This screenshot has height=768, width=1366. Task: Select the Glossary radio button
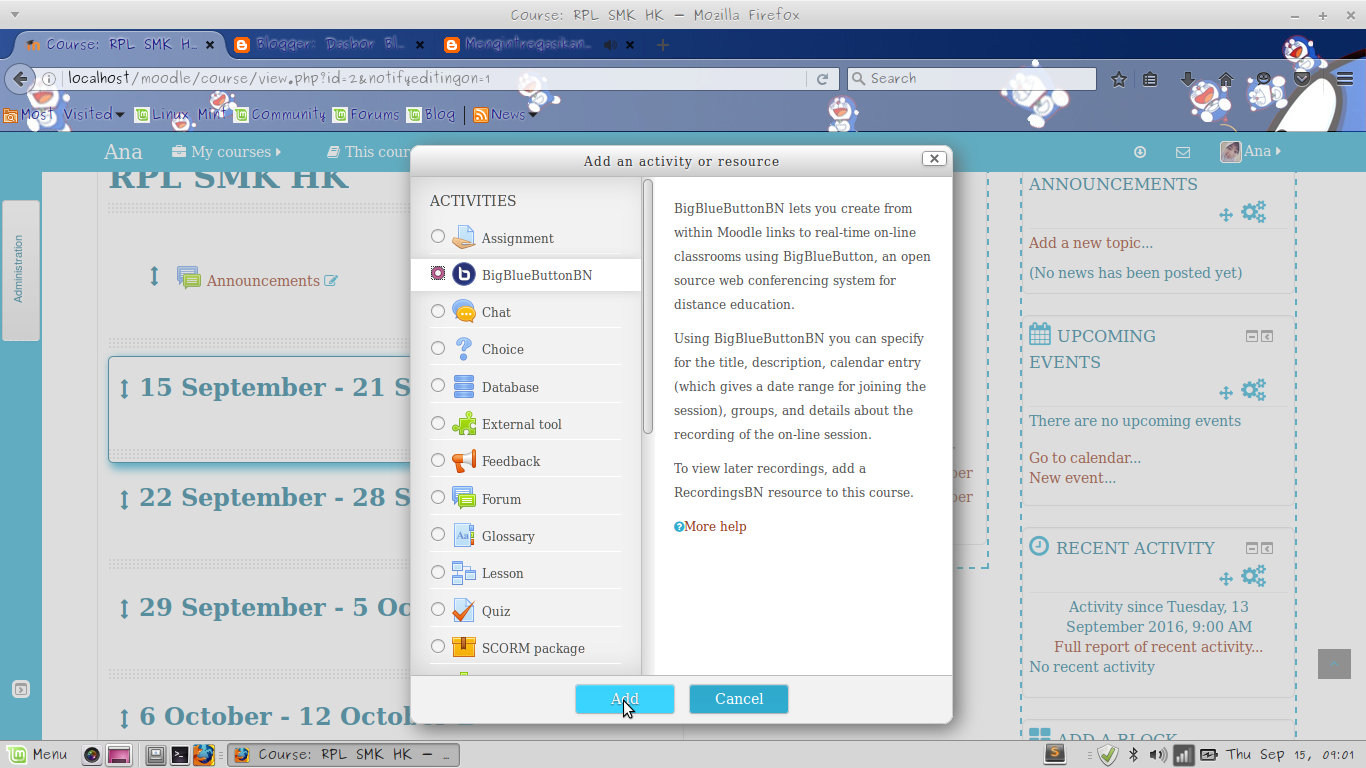[x=438, y=534]
